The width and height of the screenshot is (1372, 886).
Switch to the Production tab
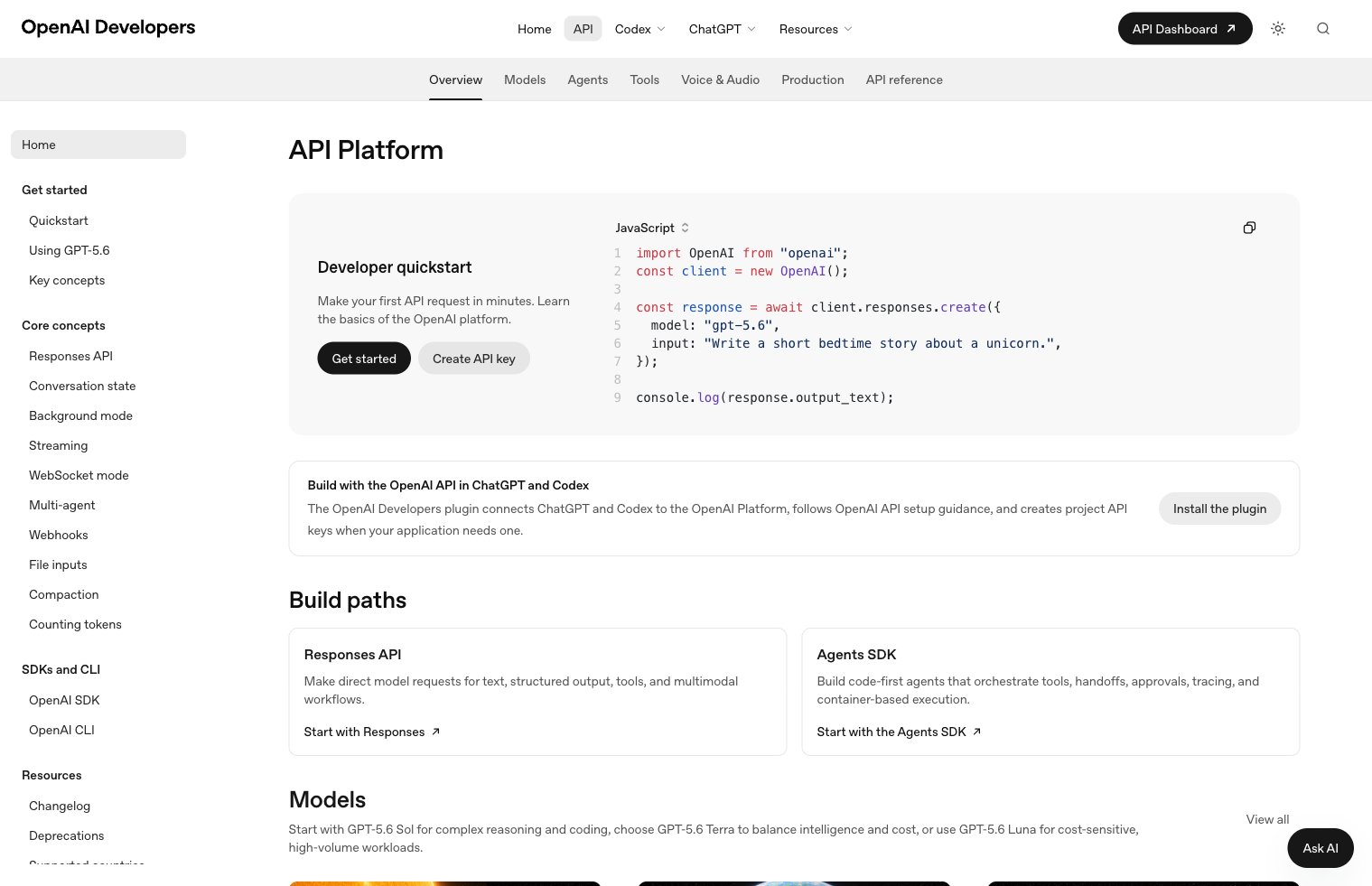coord(812,79)
